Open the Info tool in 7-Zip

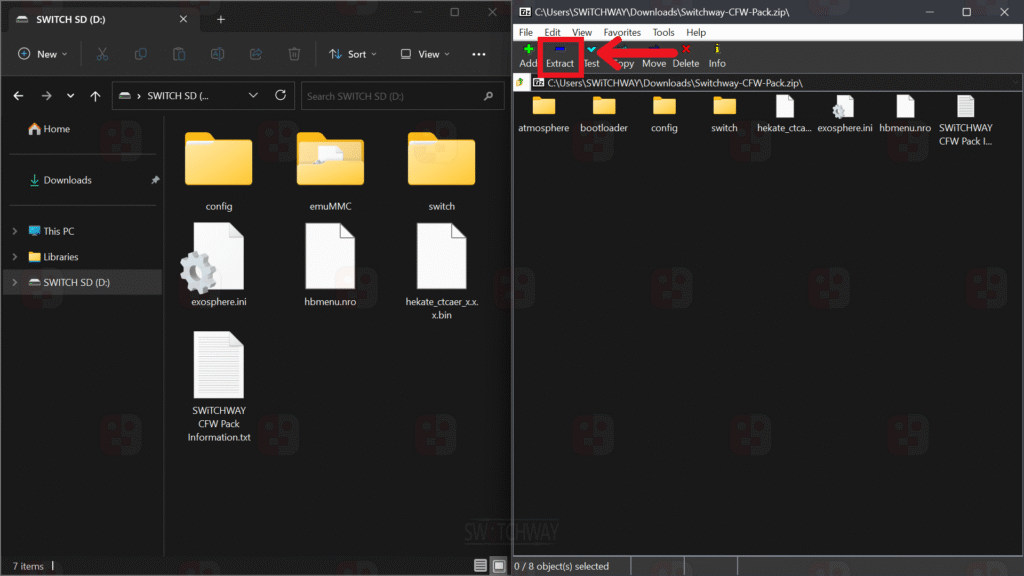coord(717,56)
